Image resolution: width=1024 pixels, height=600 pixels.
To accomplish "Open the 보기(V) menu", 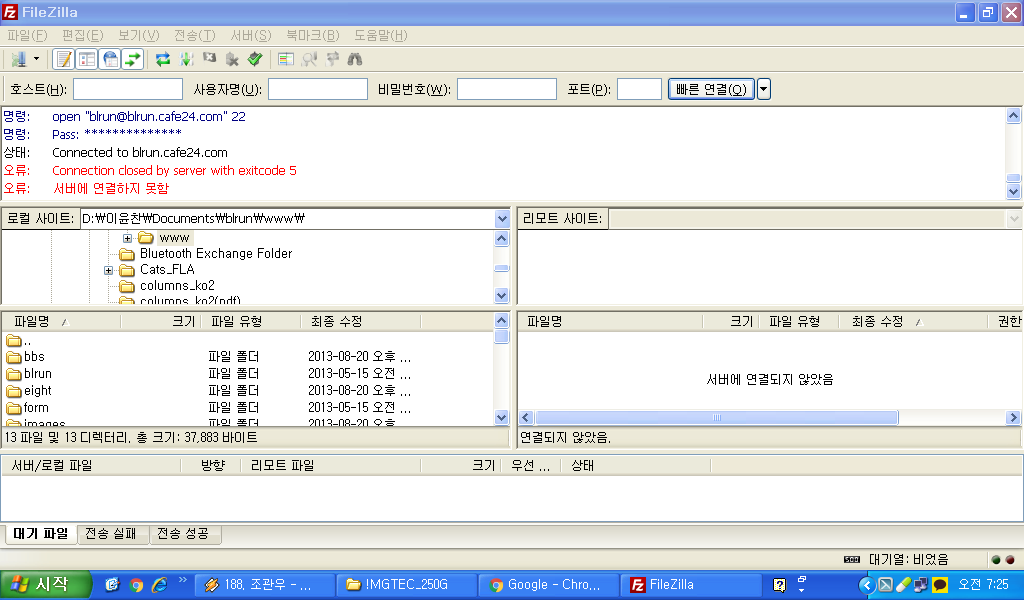I will 138,35.
